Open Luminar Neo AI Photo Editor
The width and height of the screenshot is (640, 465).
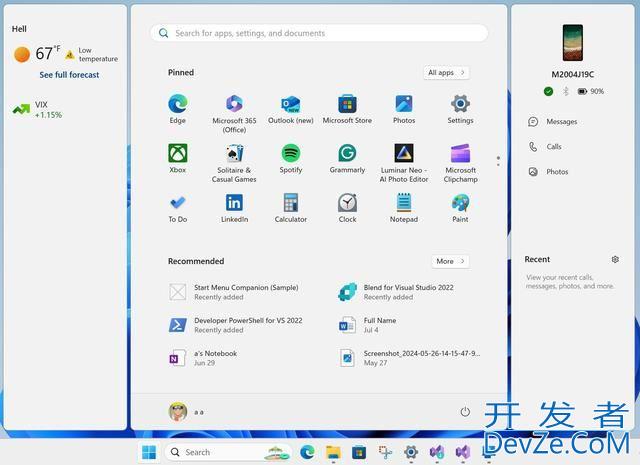click(x=404, y=163)
